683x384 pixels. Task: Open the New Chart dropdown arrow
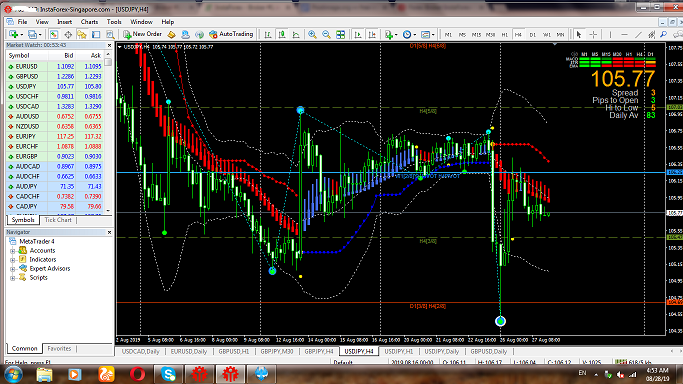coord(21,35)
